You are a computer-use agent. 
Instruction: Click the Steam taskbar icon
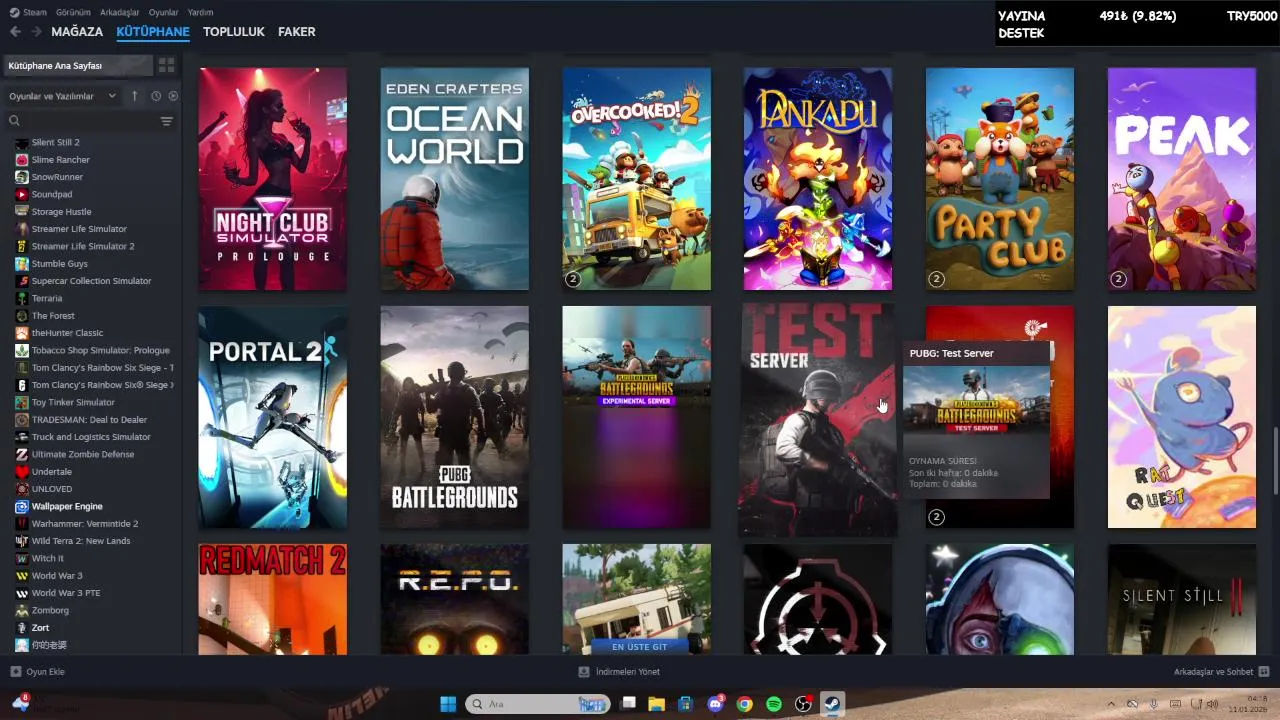coord(832,704)
